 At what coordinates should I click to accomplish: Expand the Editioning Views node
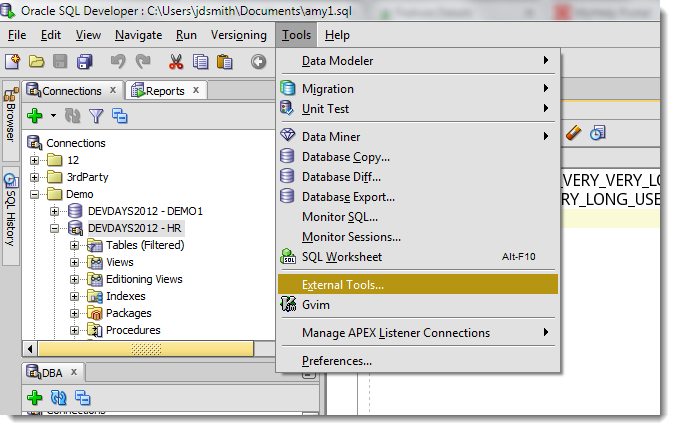click(74, 280)
